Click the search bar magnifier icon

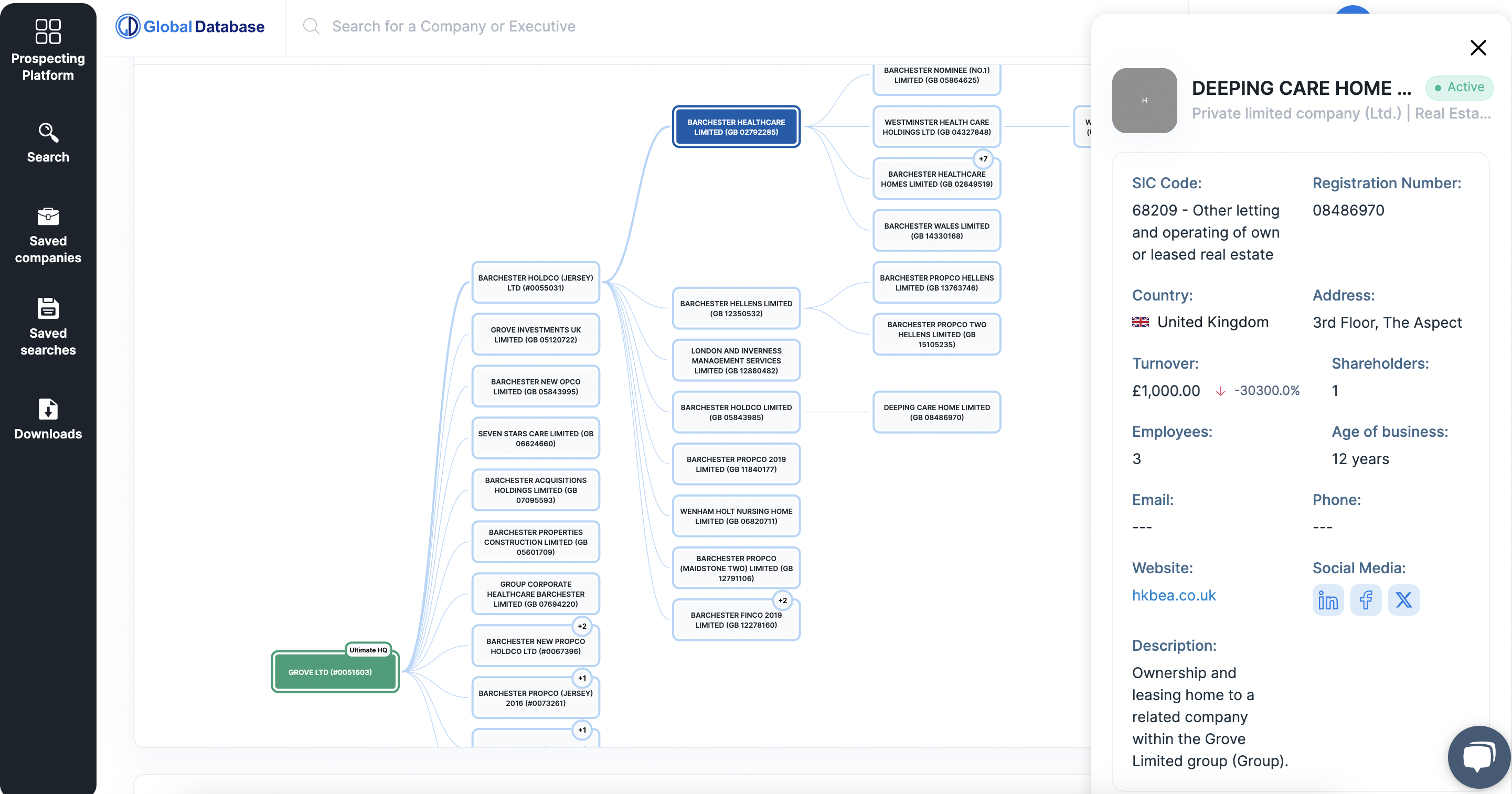coord(311,26)
